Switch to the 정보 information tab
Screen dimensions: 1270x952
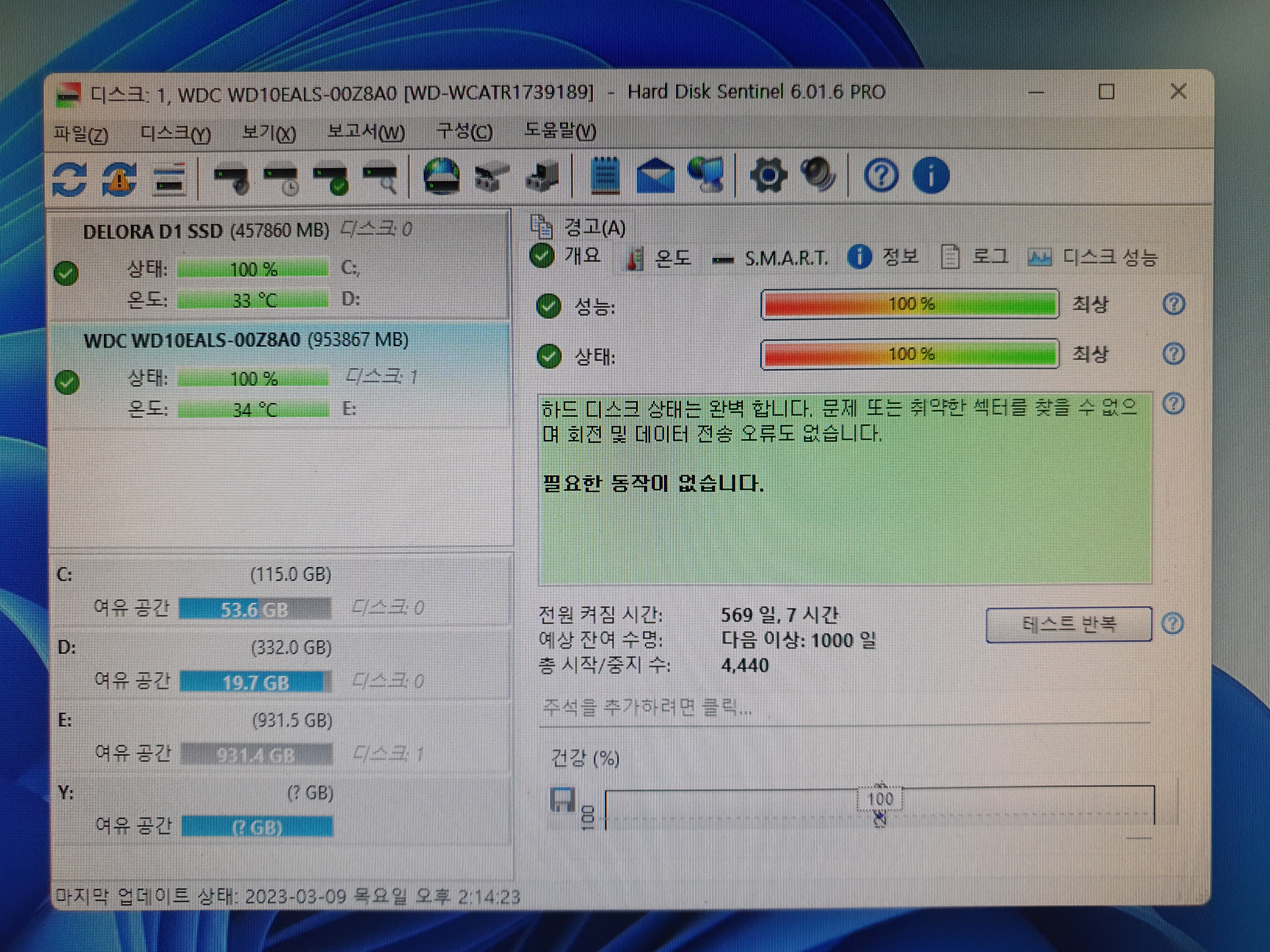(883, 257)
